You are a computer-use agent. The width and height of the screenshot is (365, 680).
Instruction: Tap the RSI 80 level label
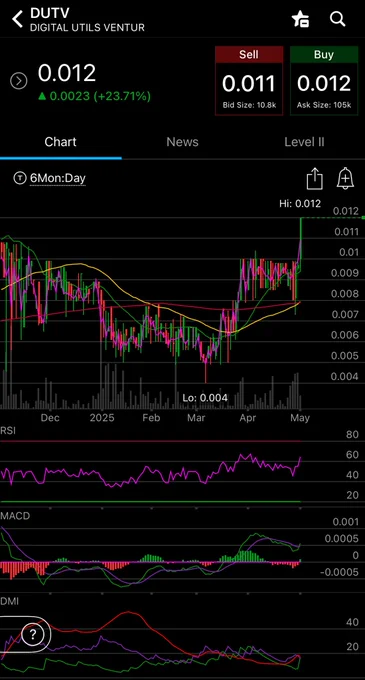352,435
